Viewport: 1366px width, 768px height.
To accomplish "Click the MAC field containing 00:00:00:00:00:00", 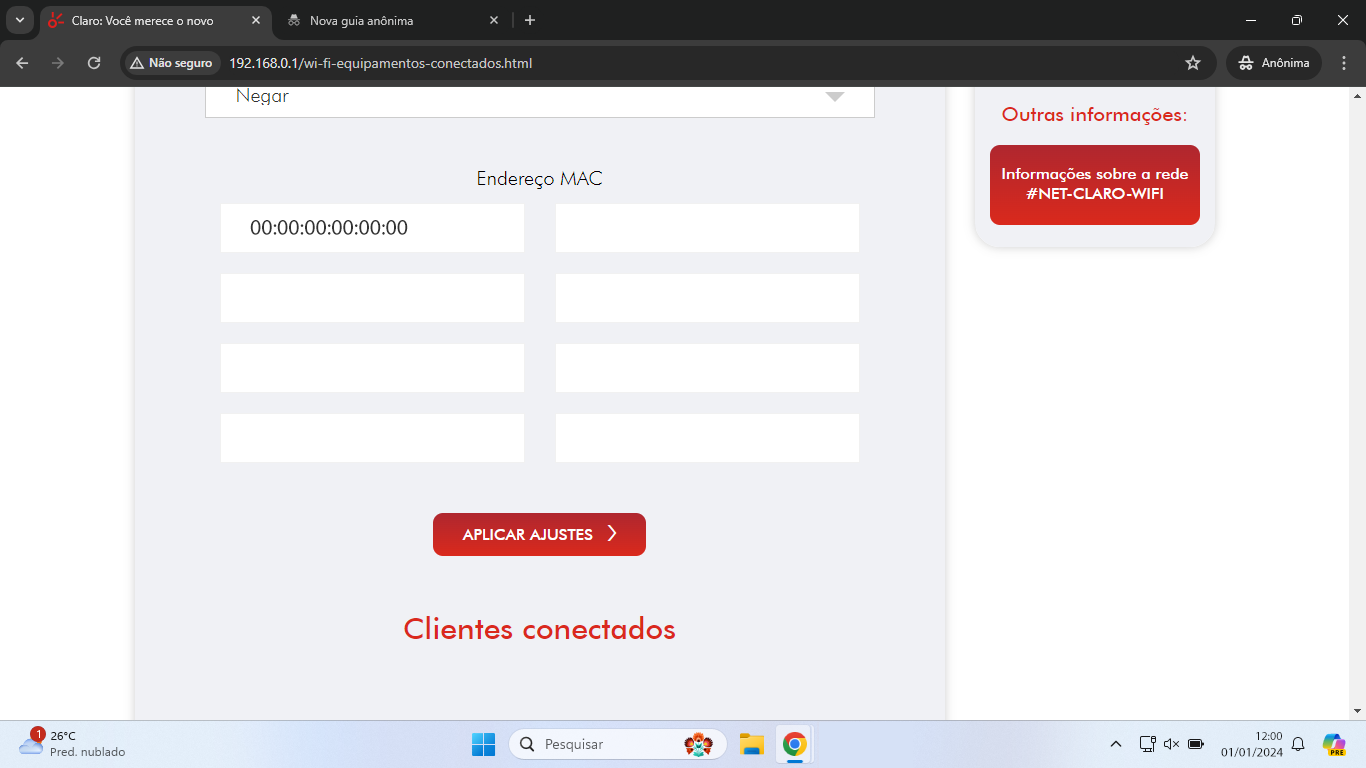I will point(372,228).
